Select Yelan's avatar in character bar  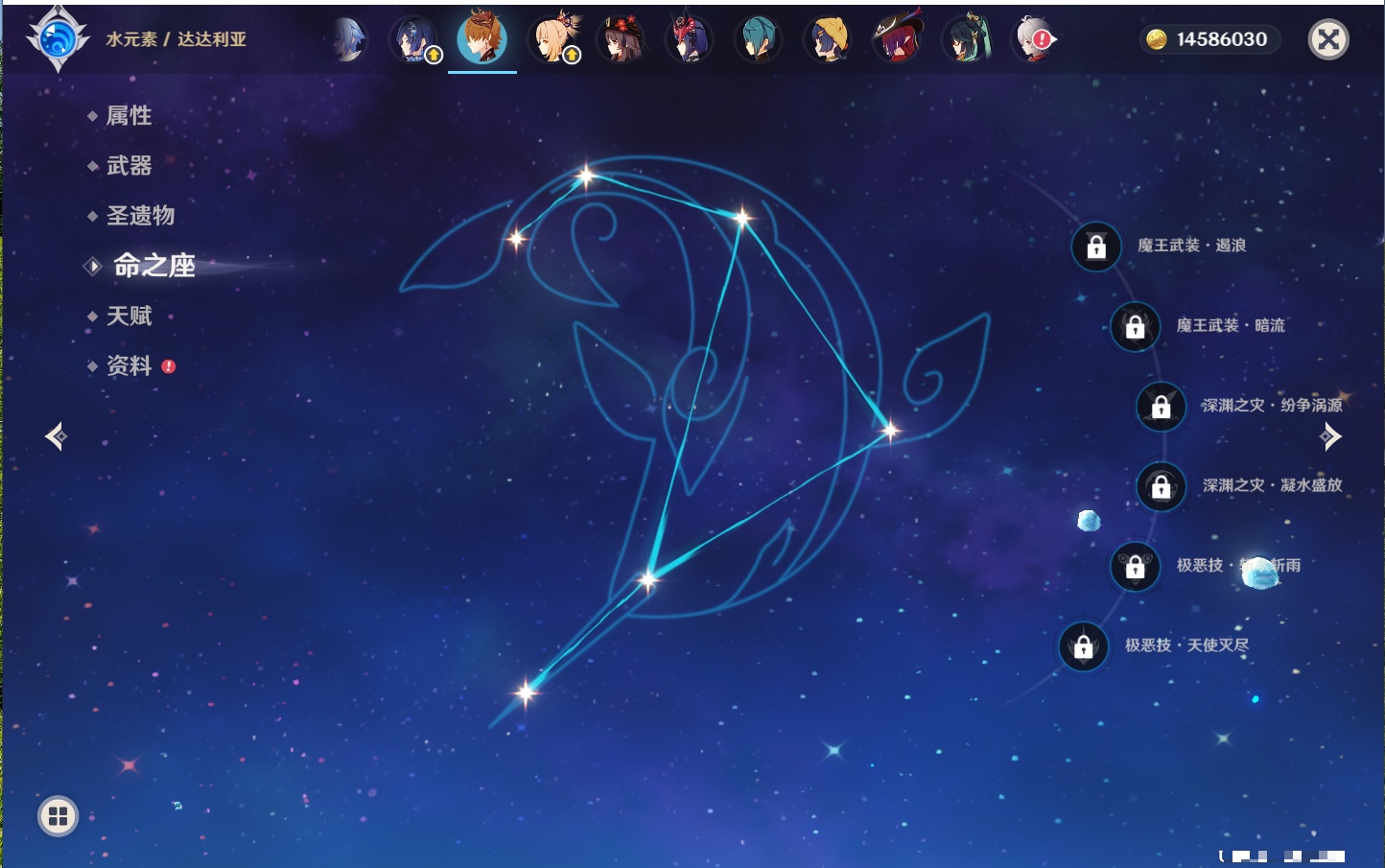pos(414,39)
